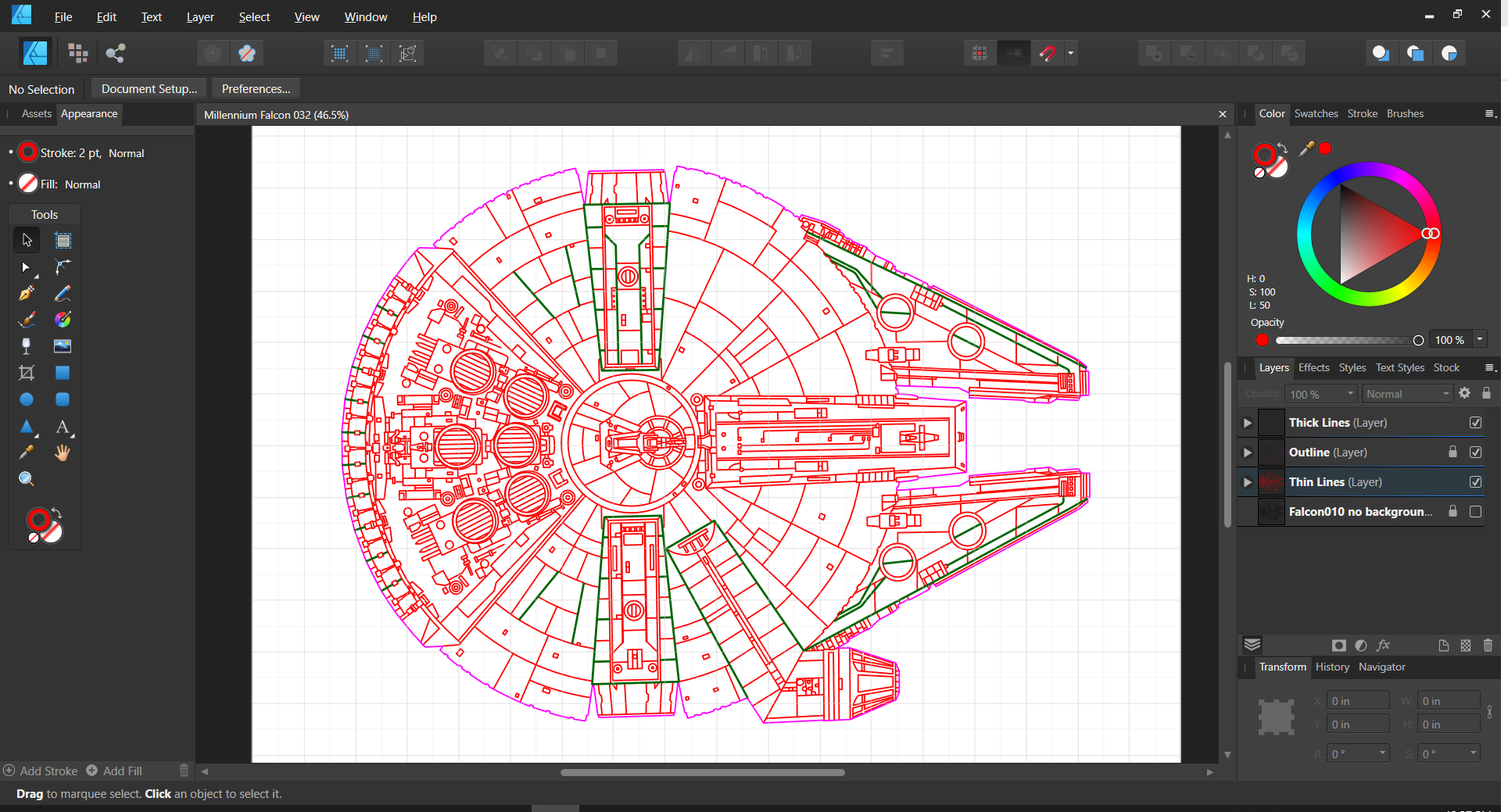Open the rotation R dropdown in Transform
1508x812 pixels.
pyautogui.click(x=1382, y=753)
